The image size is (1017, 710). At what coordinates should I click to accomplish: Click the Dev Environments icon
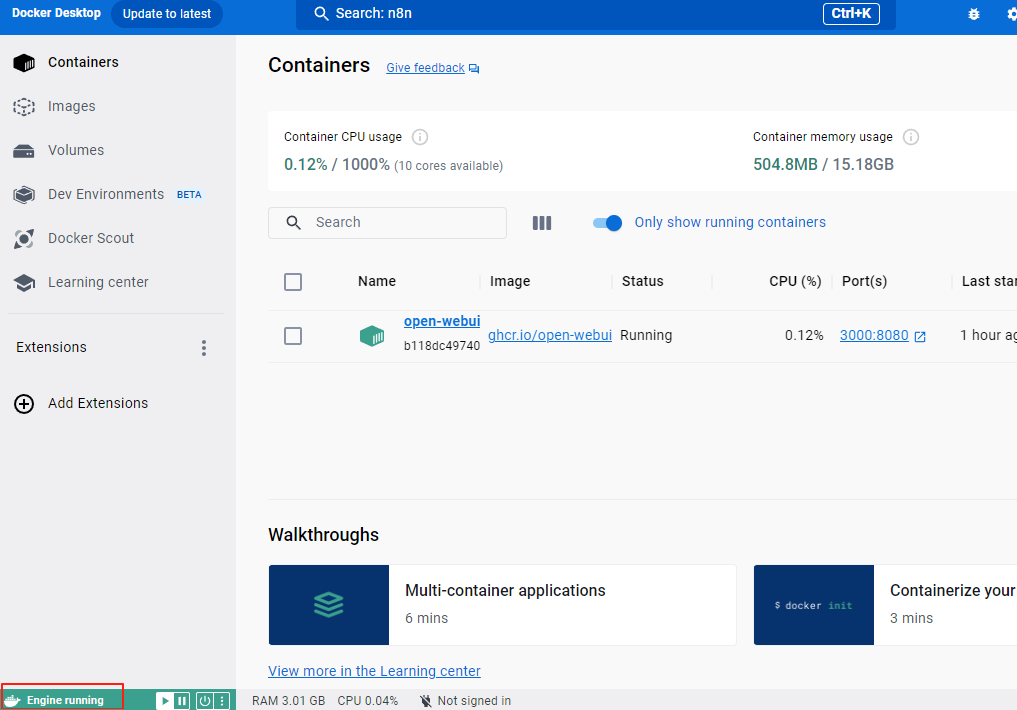[24, 195]
